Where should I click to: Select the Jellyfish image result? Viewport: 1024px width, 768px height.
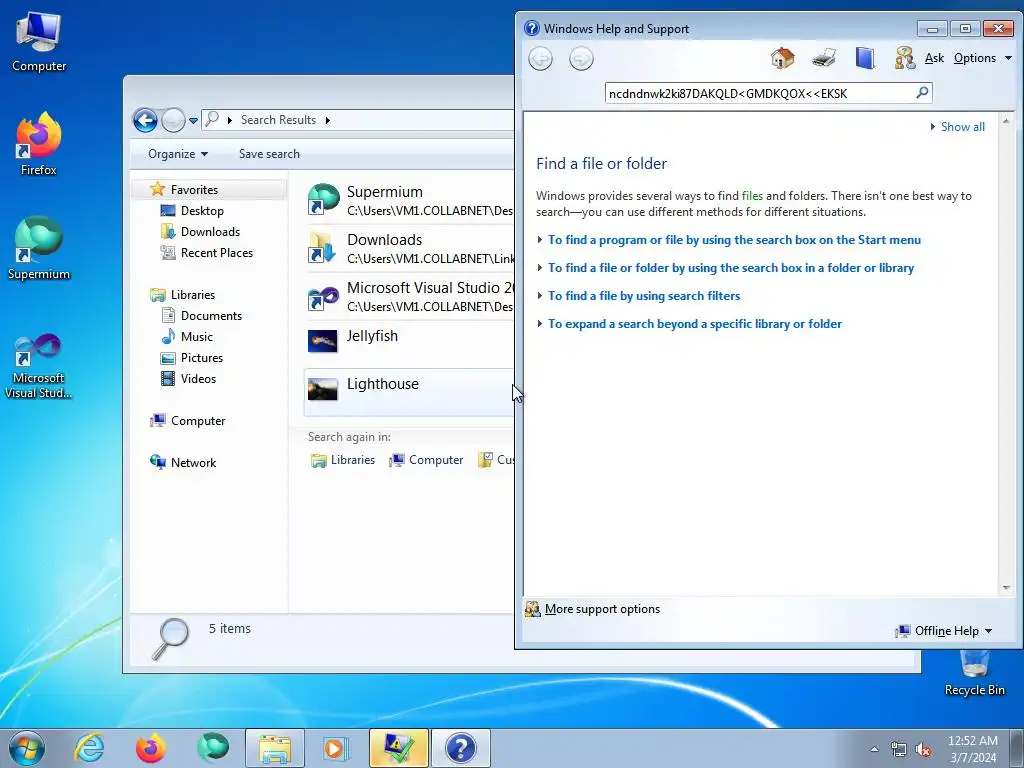409,341
